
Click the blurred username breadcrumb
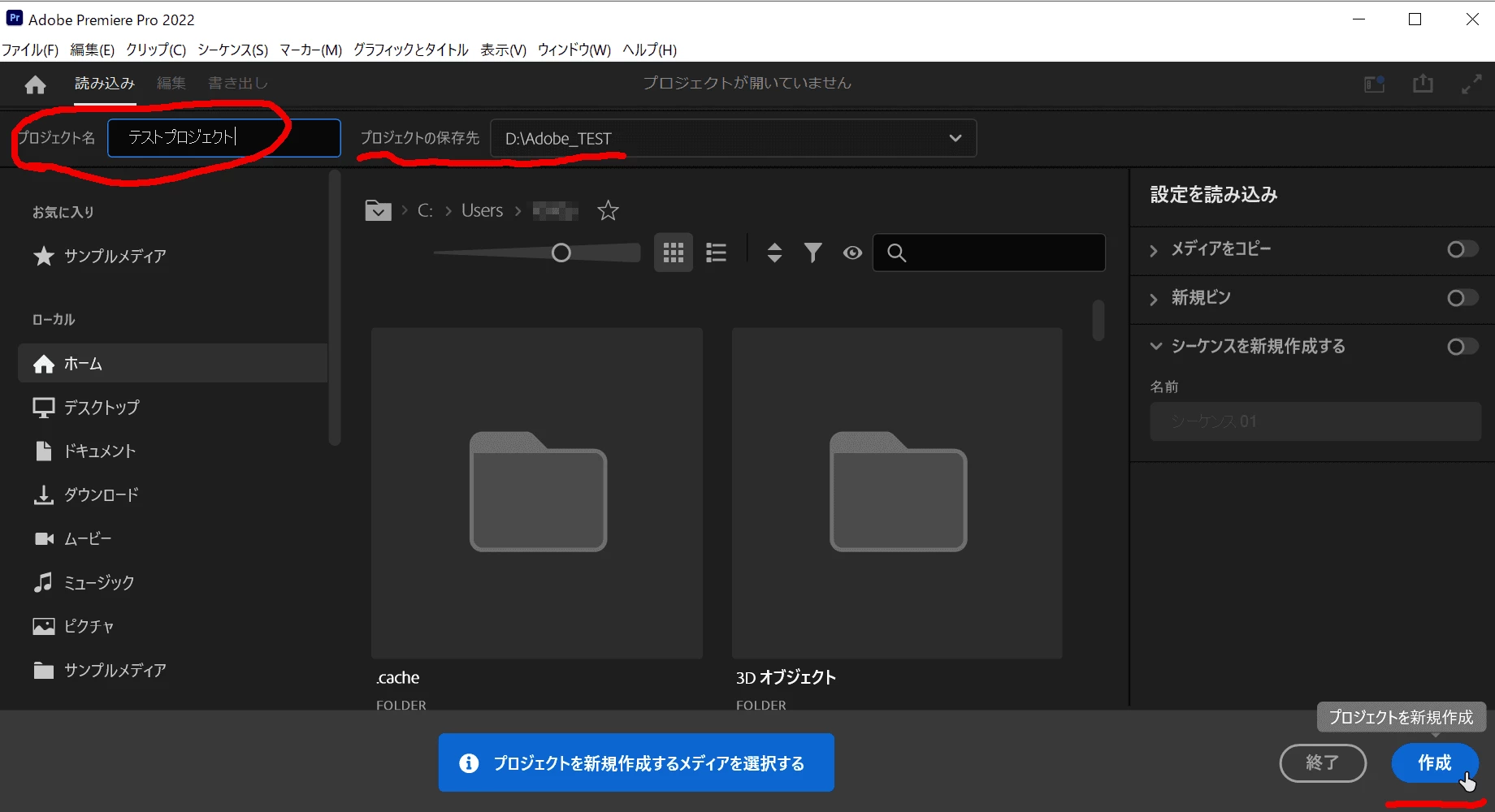[555, 211]
